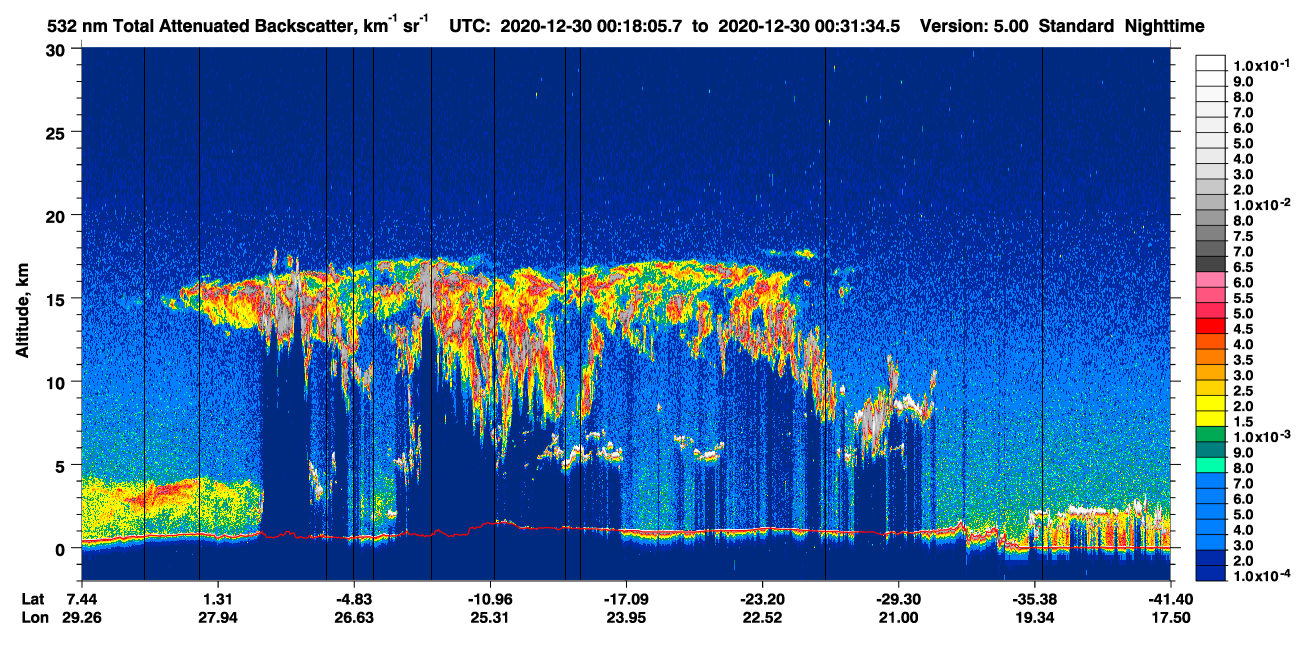Click the longitude value '21.00'
This screenshot has height=667, width=1300.
[x=899, y=618]
